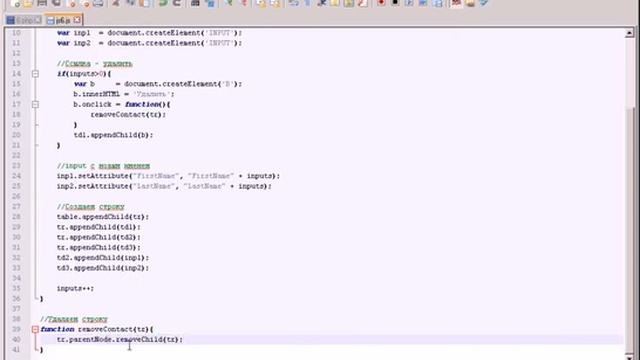Click the 'inp1.setAttribute' line 24 code

(169, 176)
